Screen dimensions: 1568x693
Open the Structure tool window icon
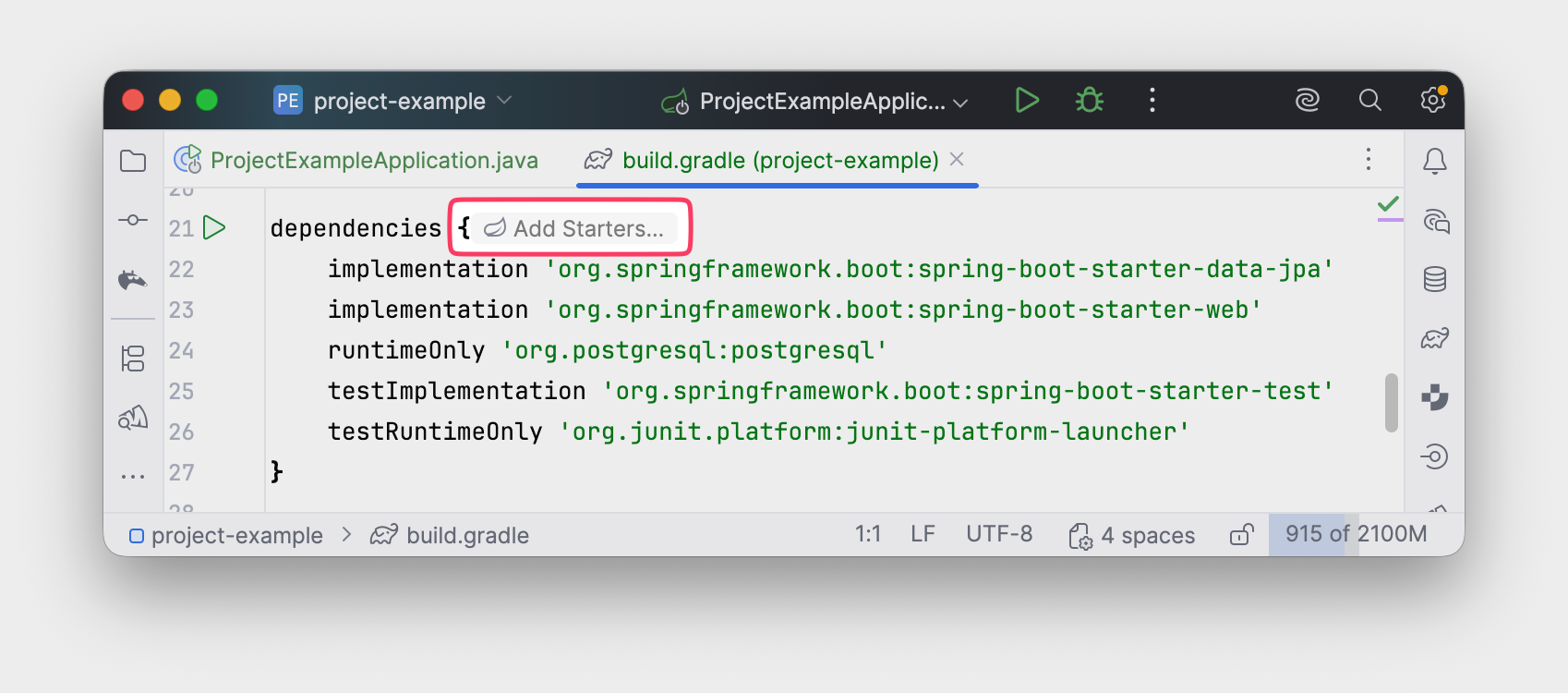coord(133,359)
